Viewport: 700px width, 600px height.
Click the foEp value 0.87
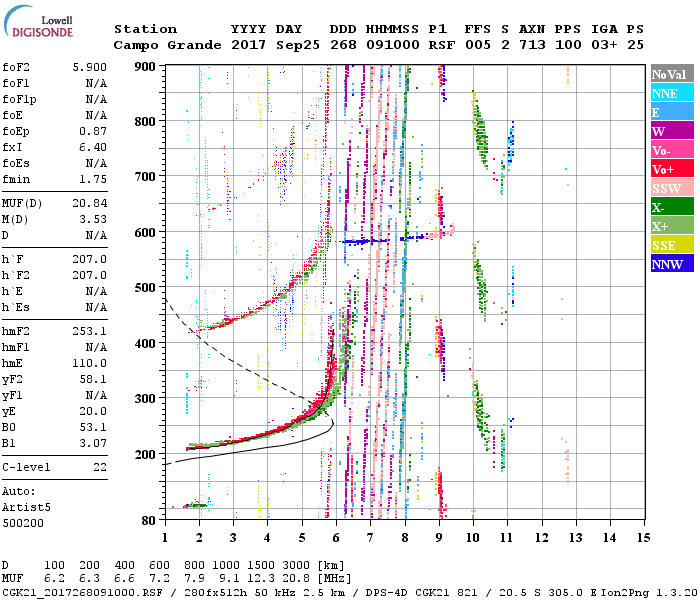click(x=93, y=131)
